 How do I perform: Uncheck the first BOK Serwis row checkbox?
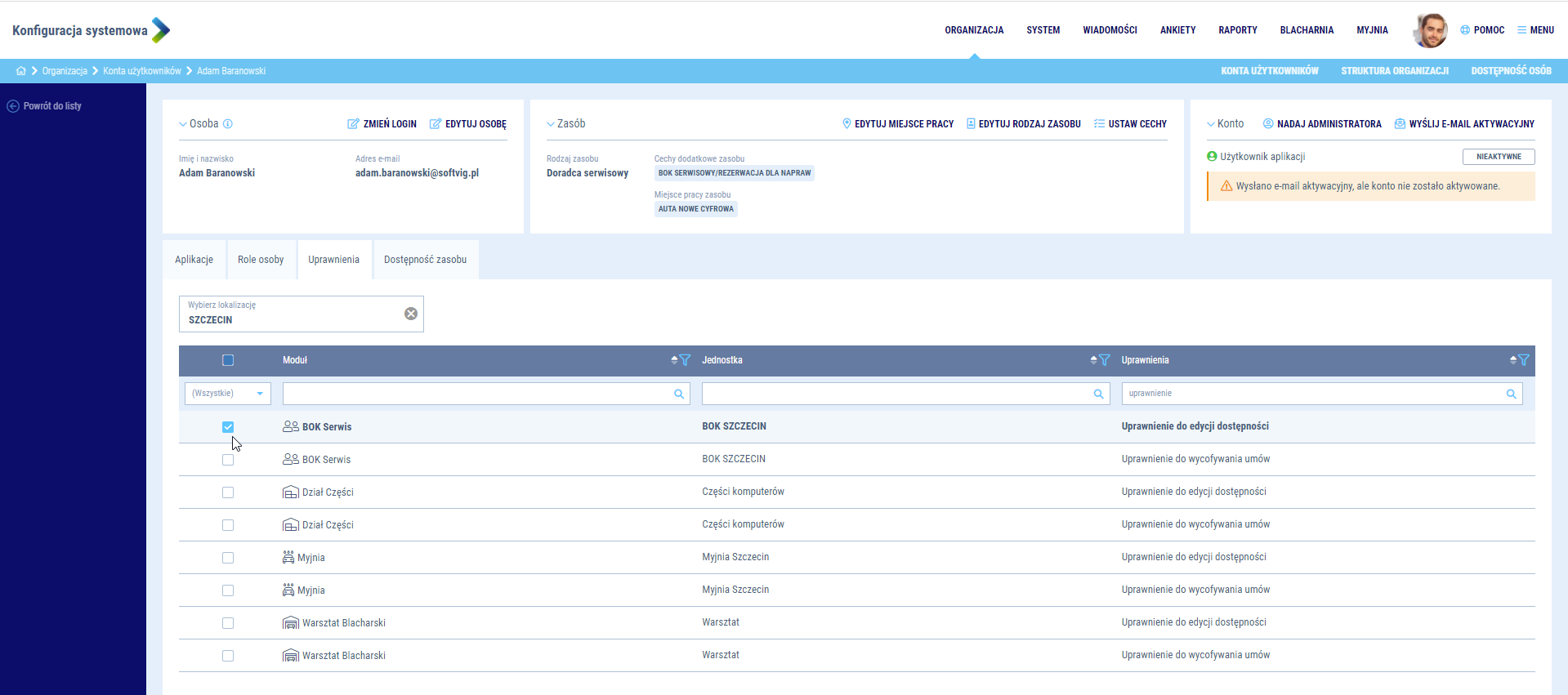(228, 427)
